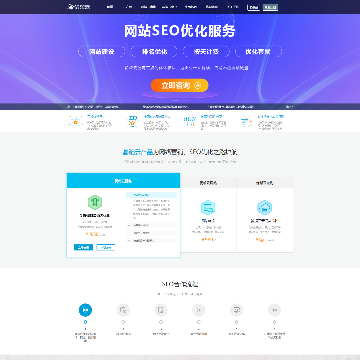360x360 pixels.
Task: Click the timeline dot under the fifth step
Action: coord(236,322)
